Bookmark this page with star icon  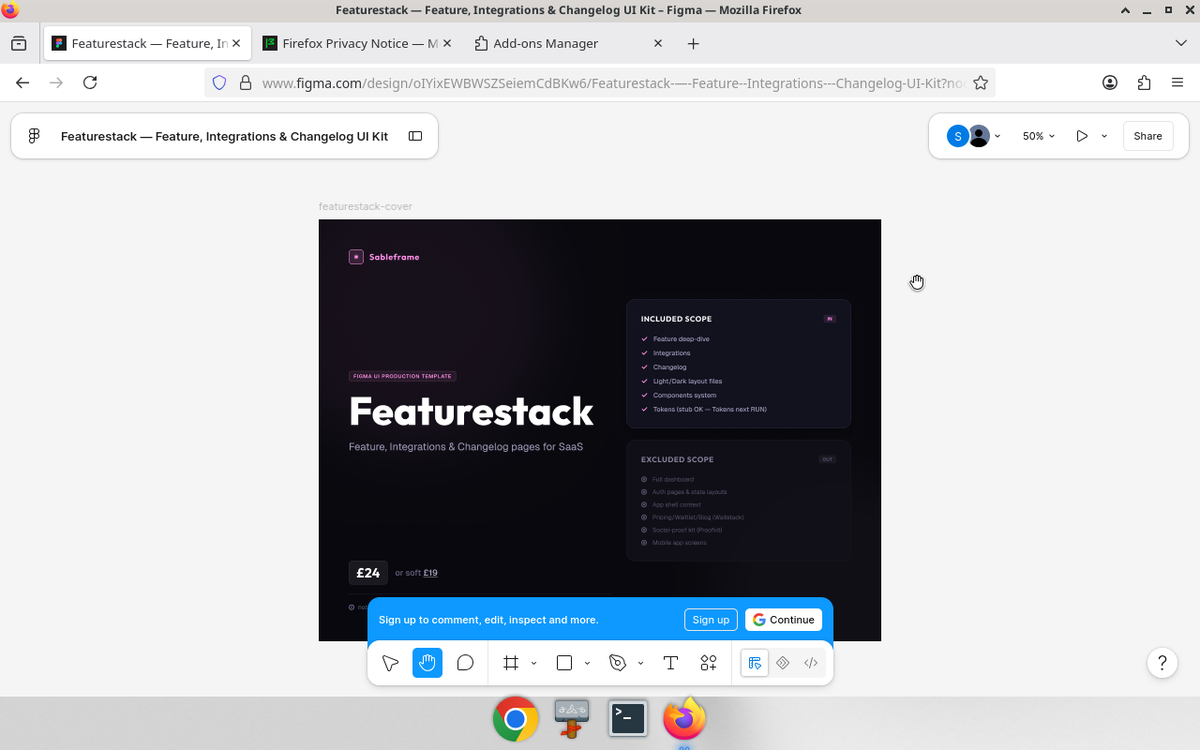[x=981, y=83]
